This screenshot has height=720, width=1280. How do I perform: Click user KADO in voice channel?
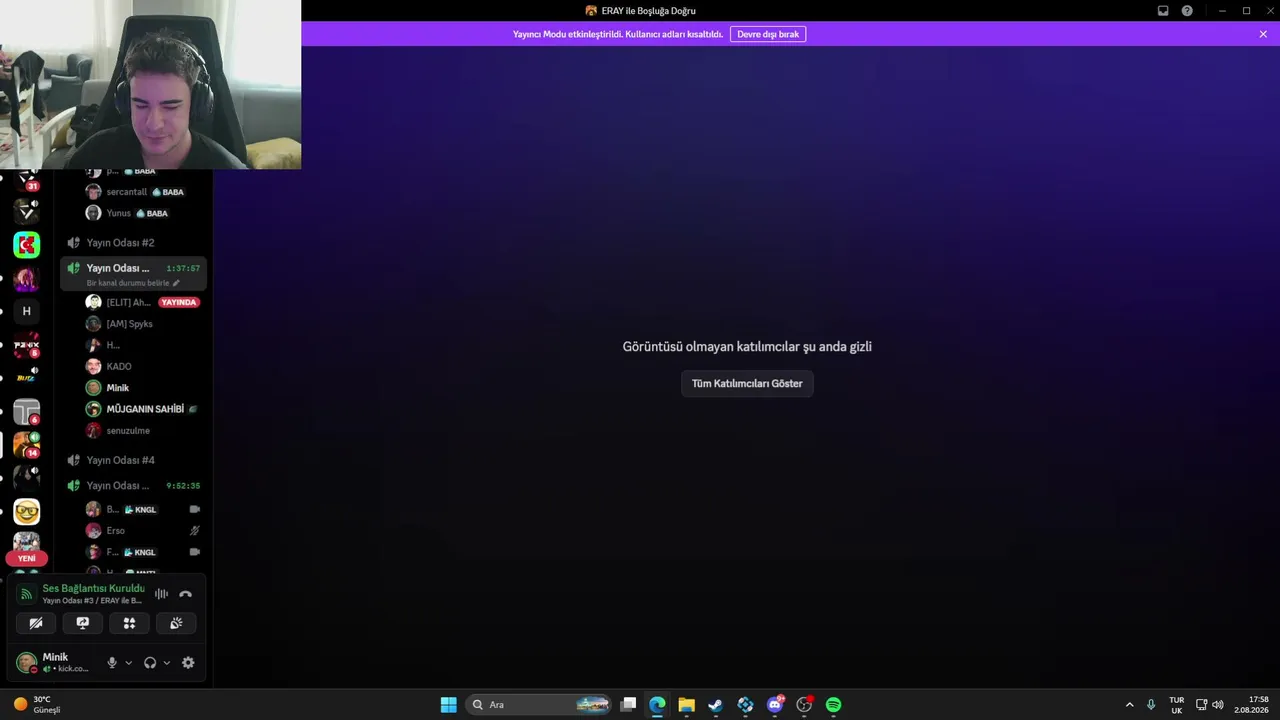119,366
